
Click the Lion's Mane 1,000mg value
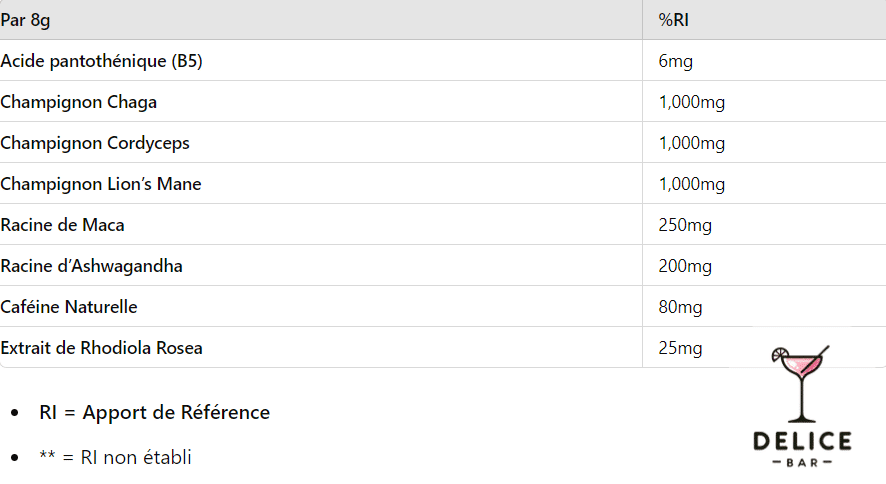pyautogui.click(x=692, y=184)
